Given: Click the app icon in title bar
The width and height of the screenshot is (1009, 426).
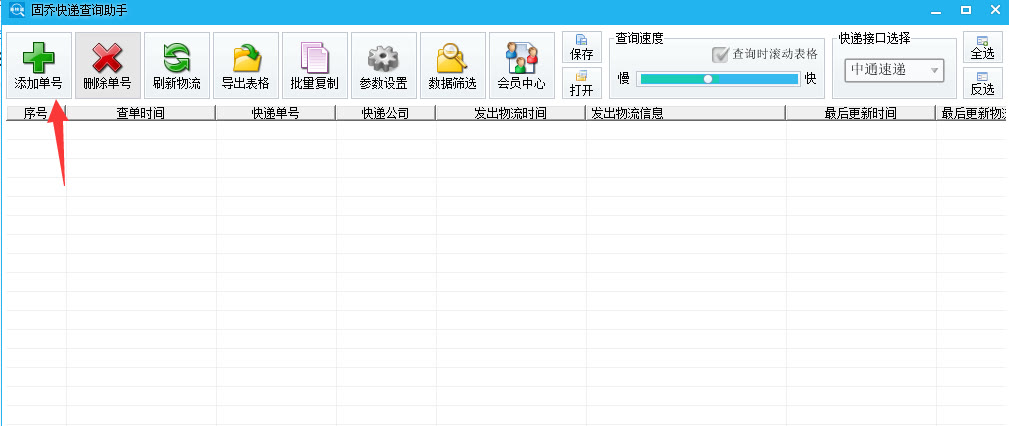Looking at the screenshot, I should [16, 10].
